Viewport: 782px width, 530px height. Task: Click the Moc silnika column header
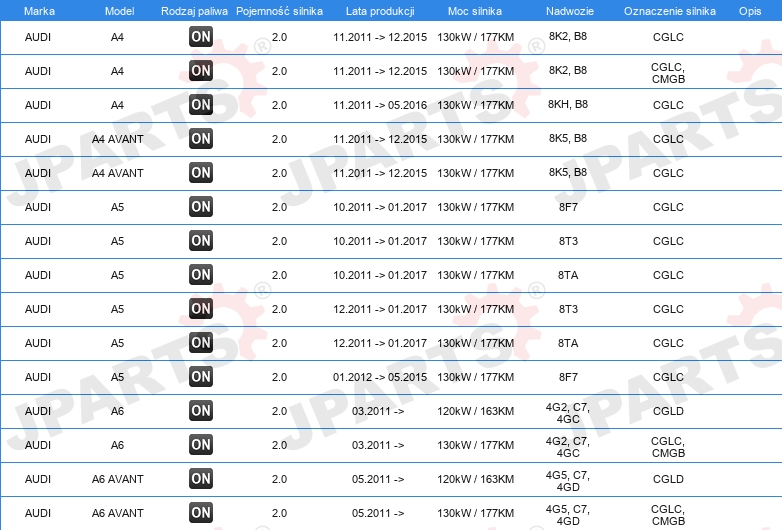pyautogui.click(x=475, y=11)
